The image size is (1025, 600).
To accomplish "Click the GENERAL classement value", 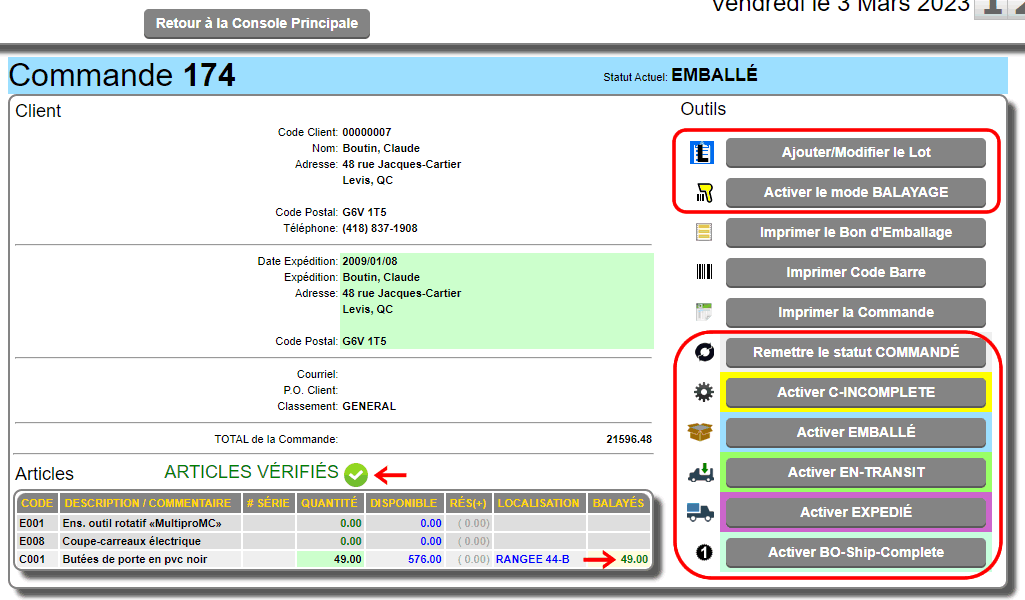I will pos(369,407).
